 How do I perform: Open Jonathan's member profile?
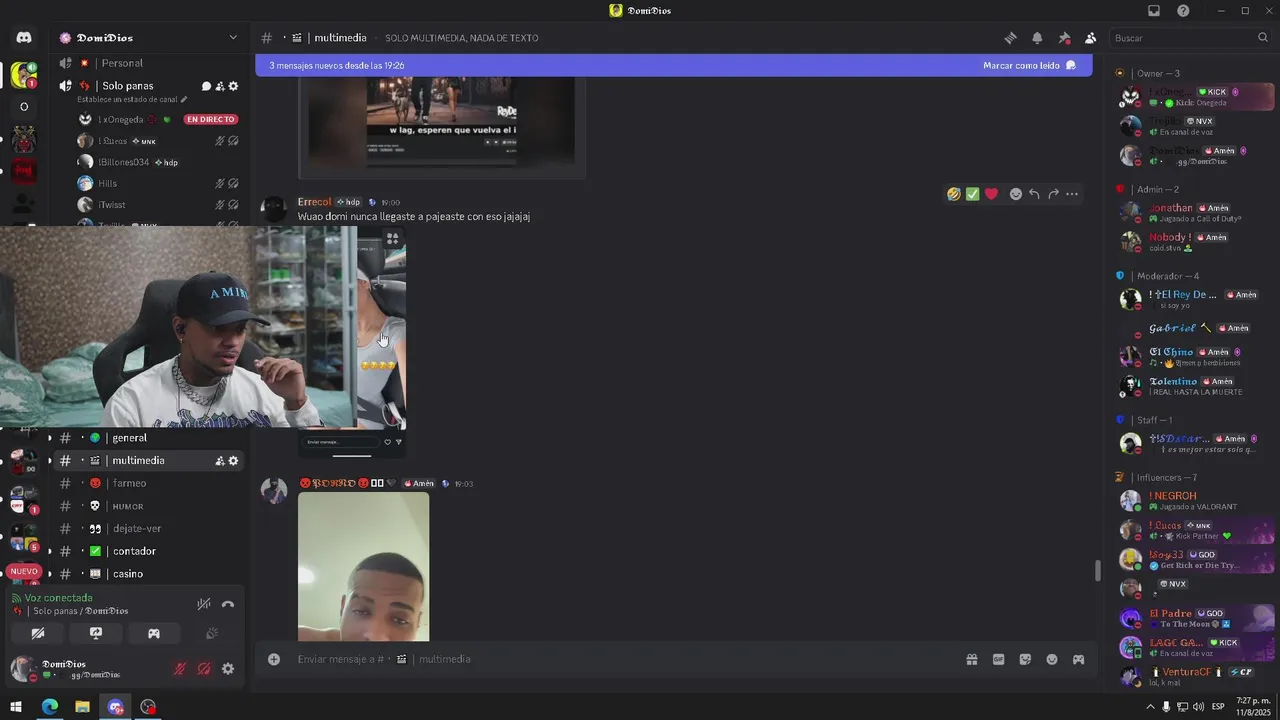tap(1195, 213)
